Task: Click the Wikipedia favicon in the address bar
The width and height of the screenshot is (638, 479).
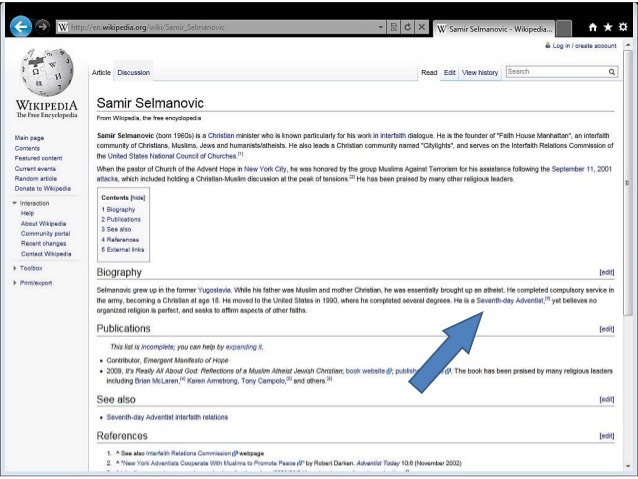Action: (63, 27)
